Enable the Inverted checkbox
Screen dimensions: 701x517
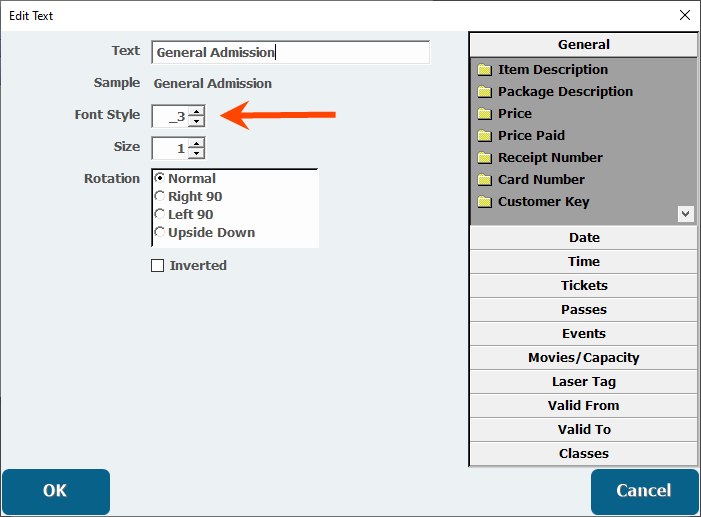click(157, 266)
